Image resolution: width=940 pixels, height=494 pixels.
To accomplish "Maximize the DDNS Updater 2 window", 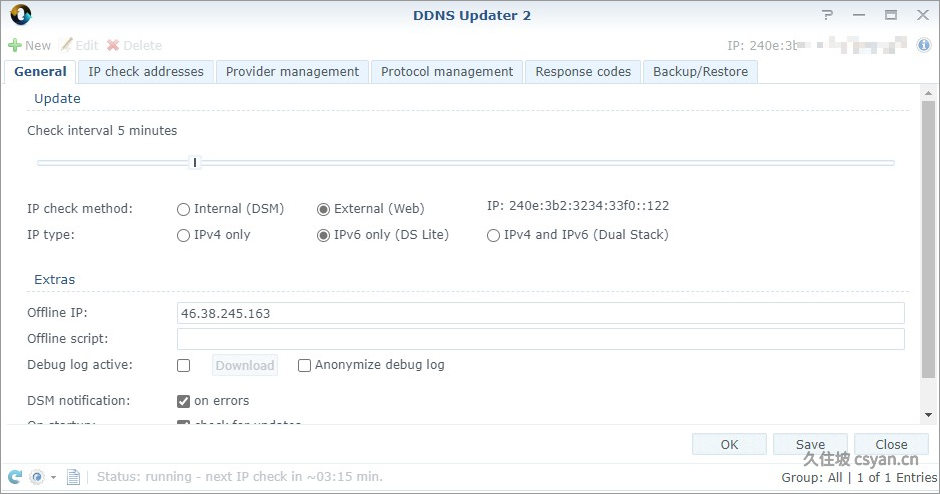I will 891,15.
